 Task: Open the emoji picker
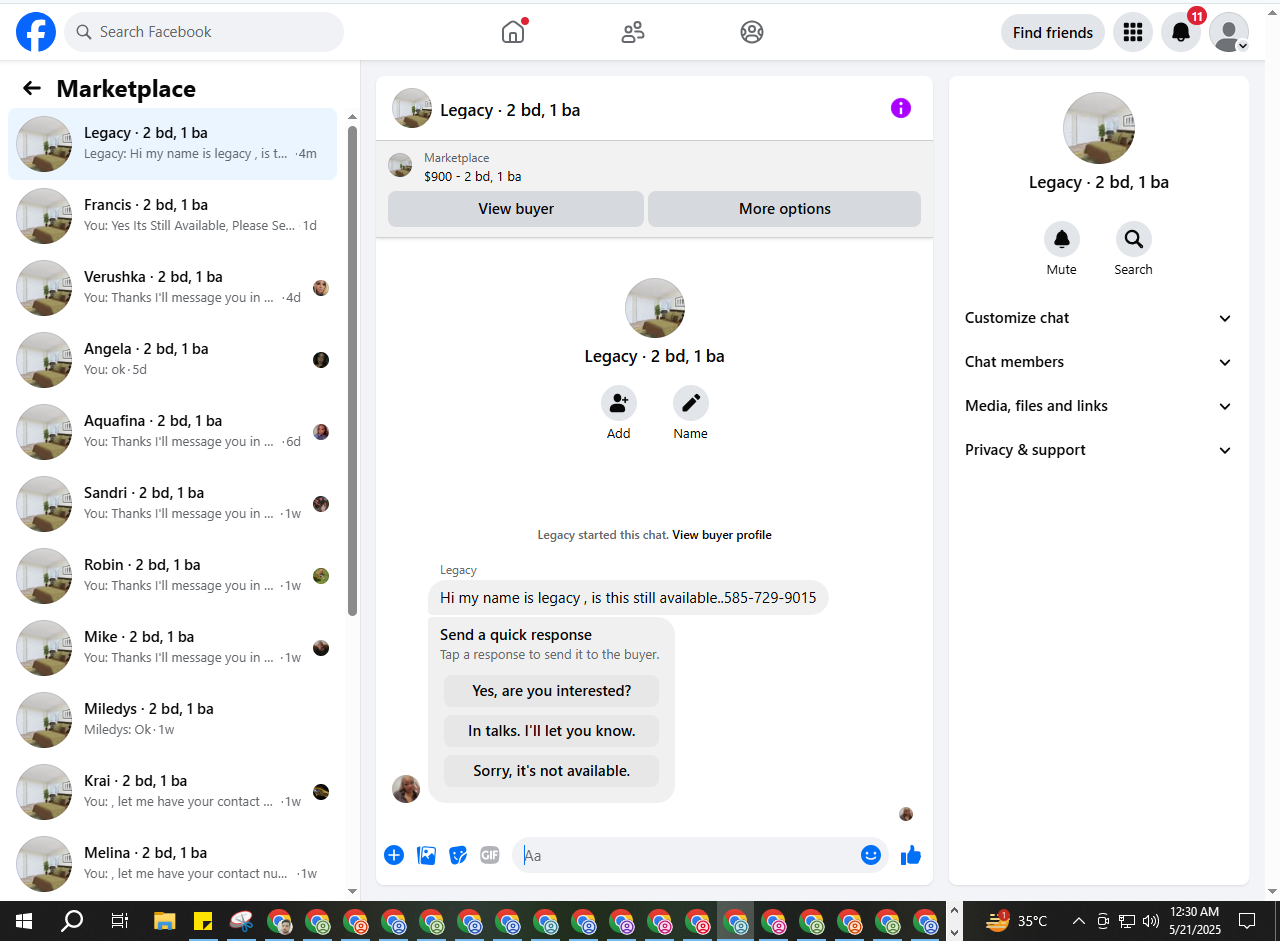[x=871, y=855]
